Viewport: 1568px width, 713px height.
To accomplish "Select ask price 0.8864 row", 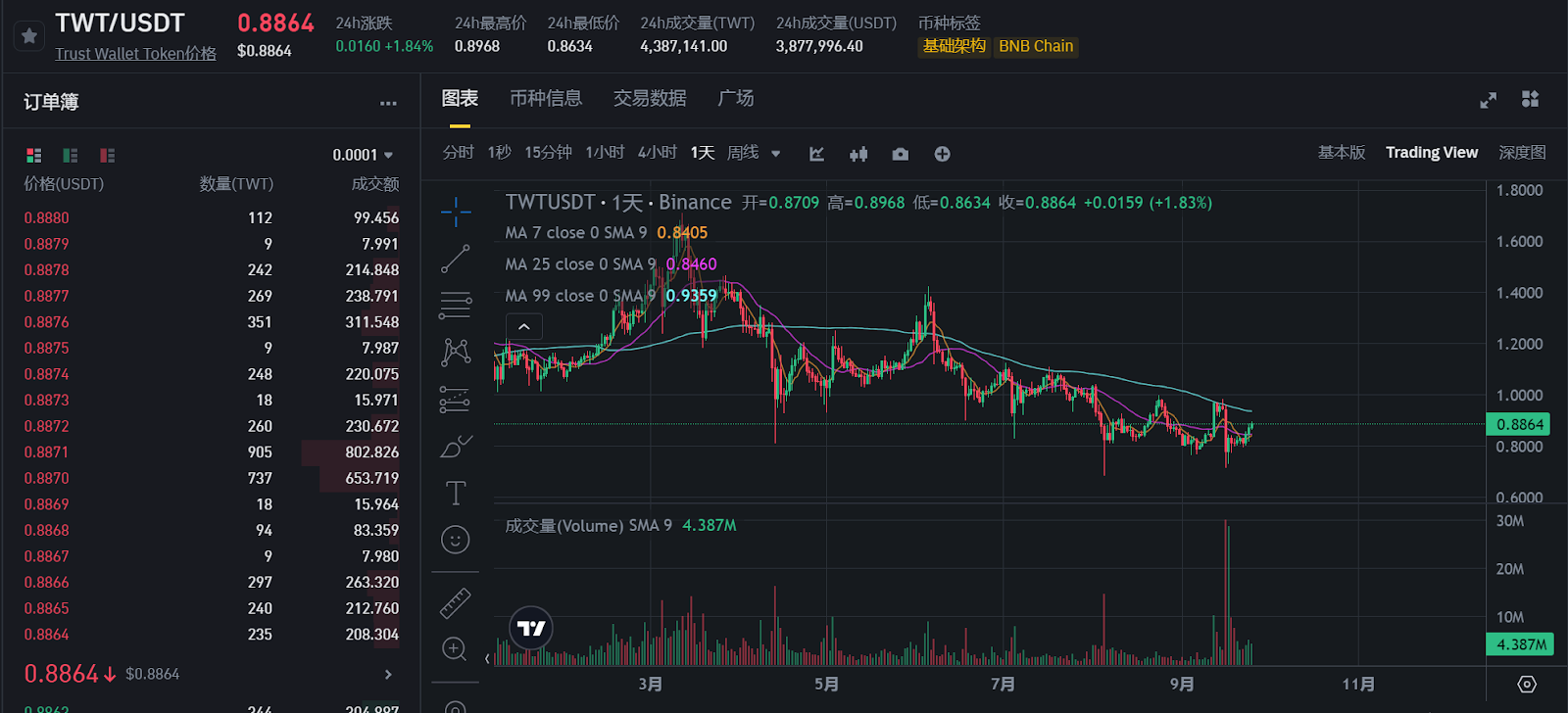I will point(212,635).
